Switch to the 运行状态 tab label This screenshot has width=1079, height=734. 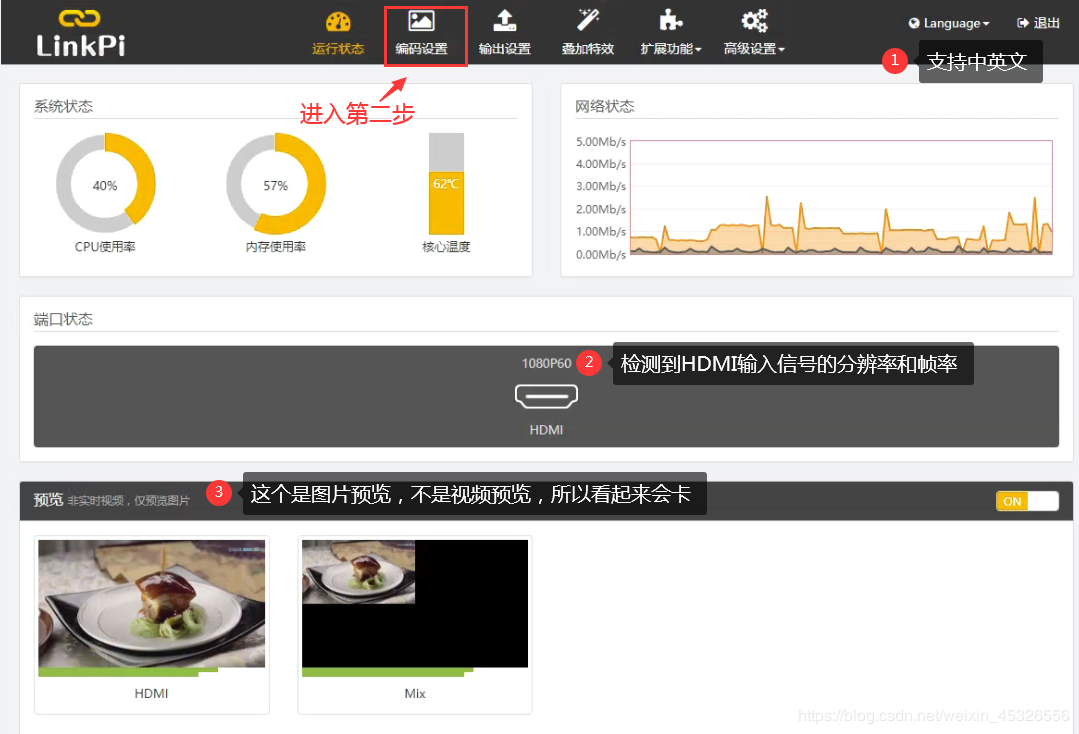pyautogui.click(x=338, y=49)
